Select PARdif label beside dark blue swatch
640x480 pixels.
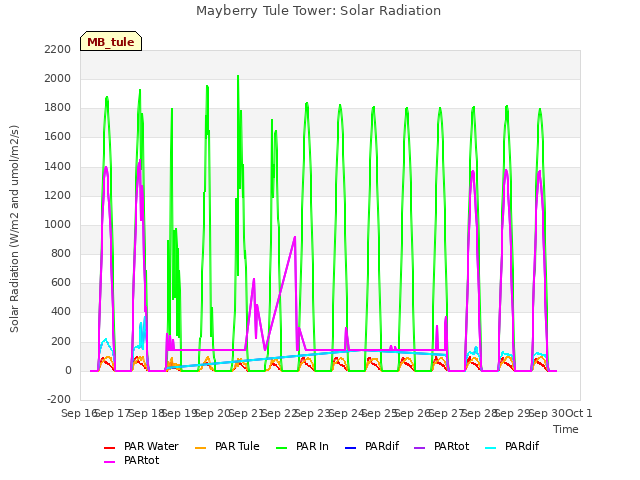[382, 447]
